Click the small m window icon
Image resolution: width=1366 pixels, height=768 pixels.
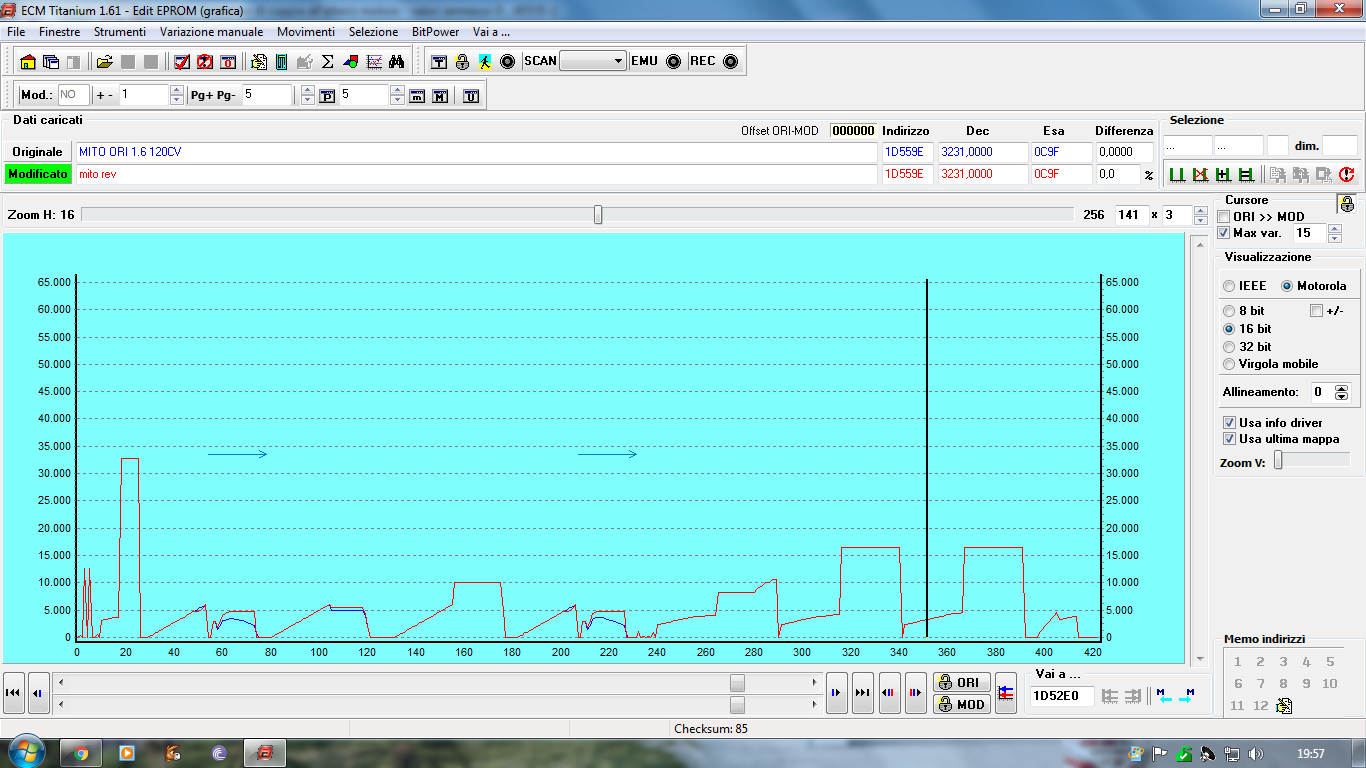point(417,96)
